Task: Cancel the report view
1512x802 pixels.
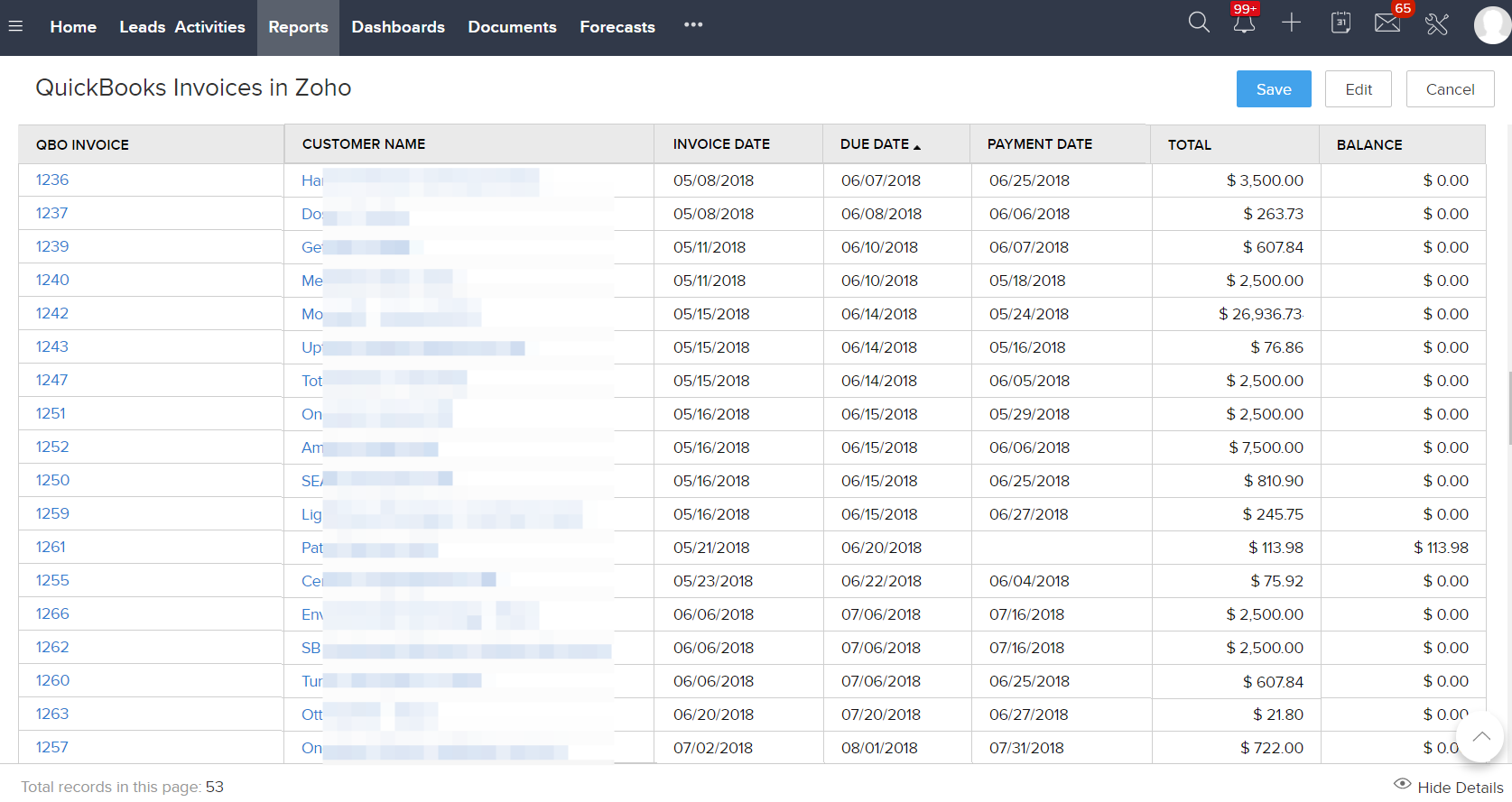Action: (x=1450, y=89)
